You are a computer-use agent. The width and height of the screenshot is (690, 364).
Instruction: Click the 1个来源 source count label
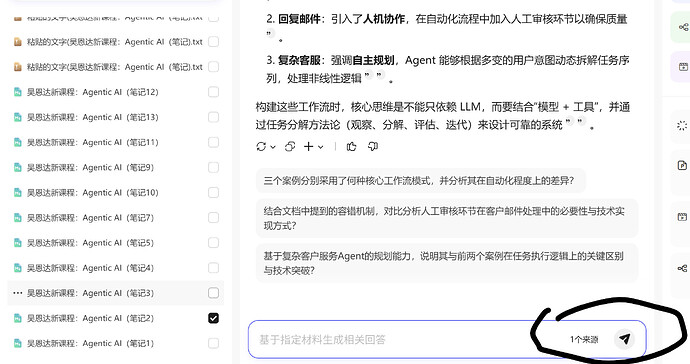click(x=584, y=339)
